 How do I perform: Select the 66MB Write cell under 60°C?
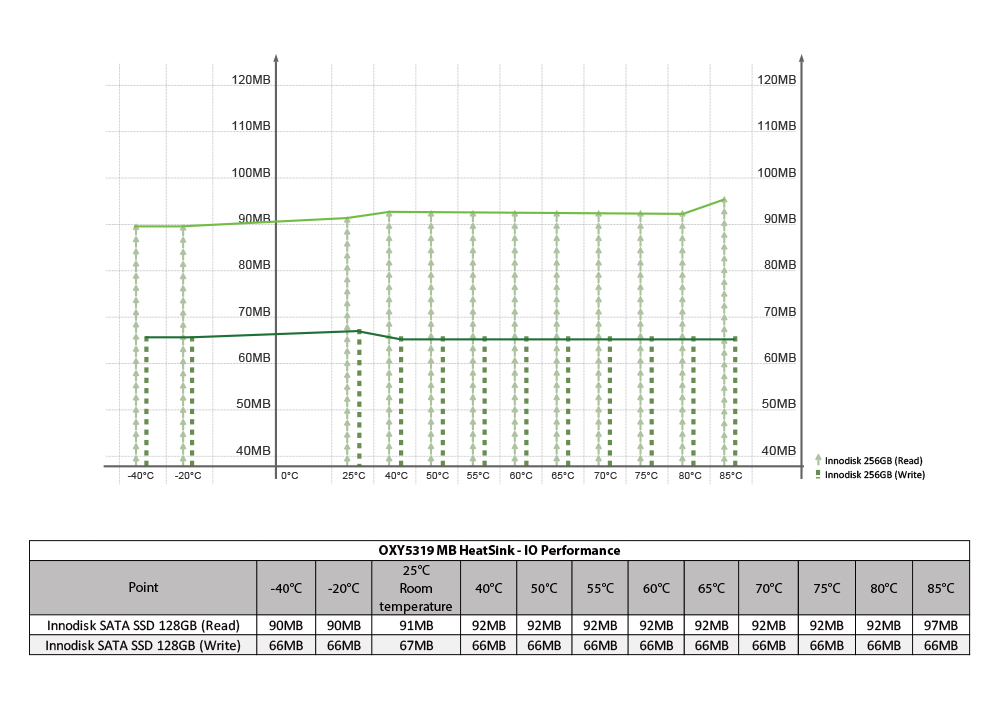click(656, 645)
